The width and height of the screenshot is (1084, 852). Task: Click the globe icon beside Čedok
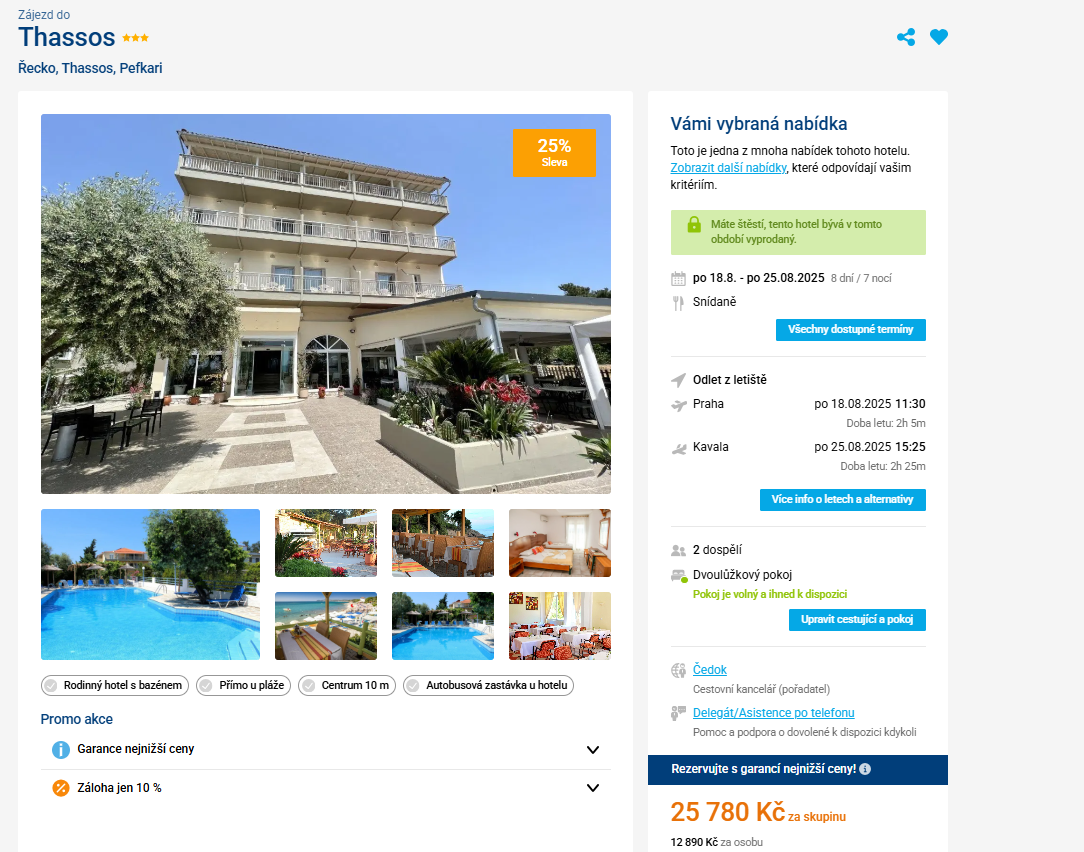(678, 670)
